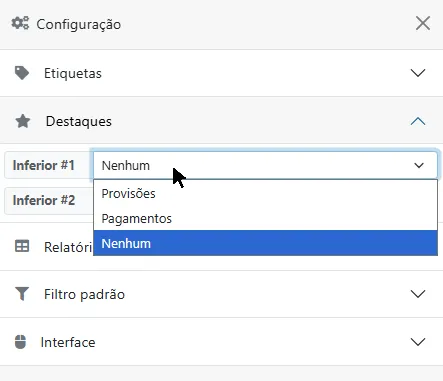Screen dimensions: 443x381
Task: Click the Inferior #2 label
Action: (x=44, y=200)
